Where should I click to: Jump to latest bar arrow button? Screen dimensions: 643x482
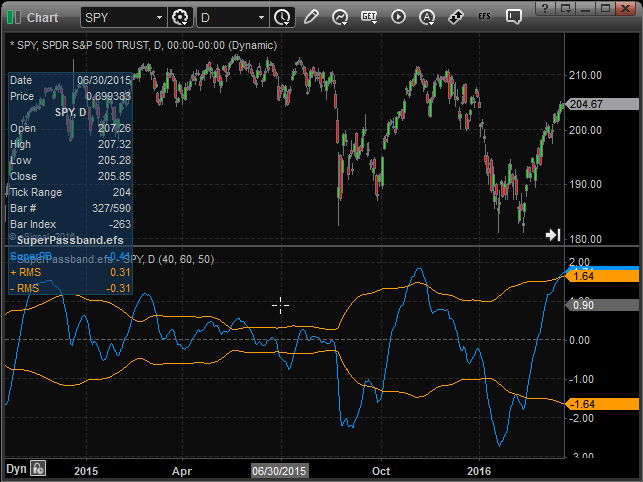(x=552, y=234)
